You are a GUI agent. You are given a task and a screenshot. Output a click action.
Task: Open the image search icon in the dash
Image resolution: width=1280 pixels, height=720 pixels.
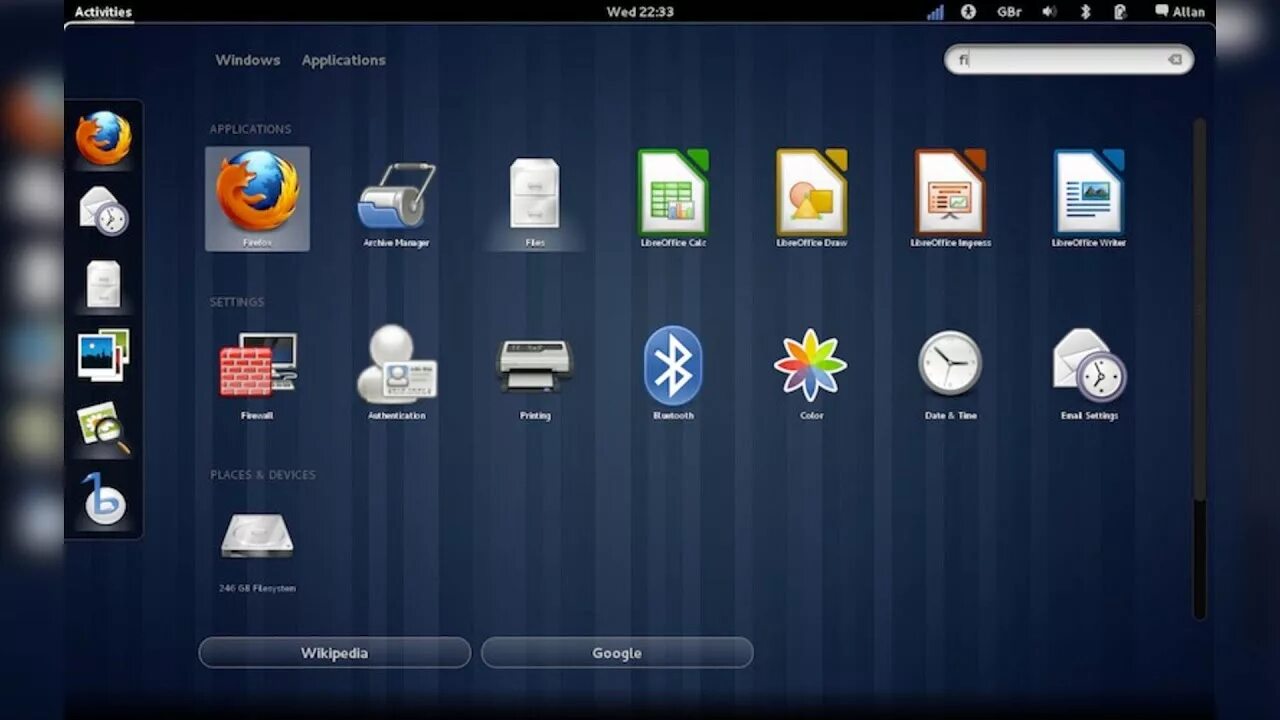pyautogui.click(x=104, y=427)
